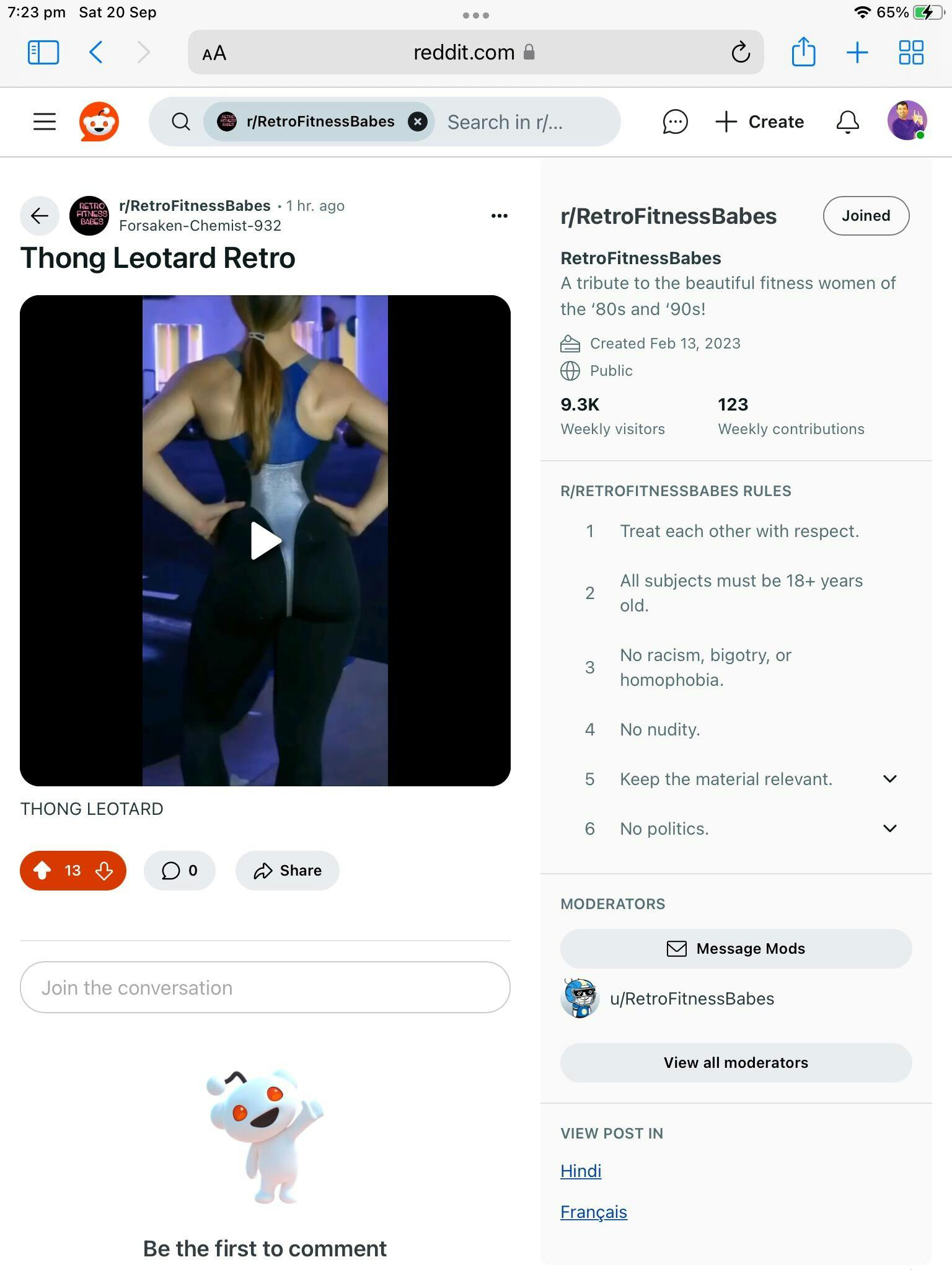Screen dimensions: 952x1270
Task: Open the Reddit hamburger menu
Action: click(x=44, y=122)
